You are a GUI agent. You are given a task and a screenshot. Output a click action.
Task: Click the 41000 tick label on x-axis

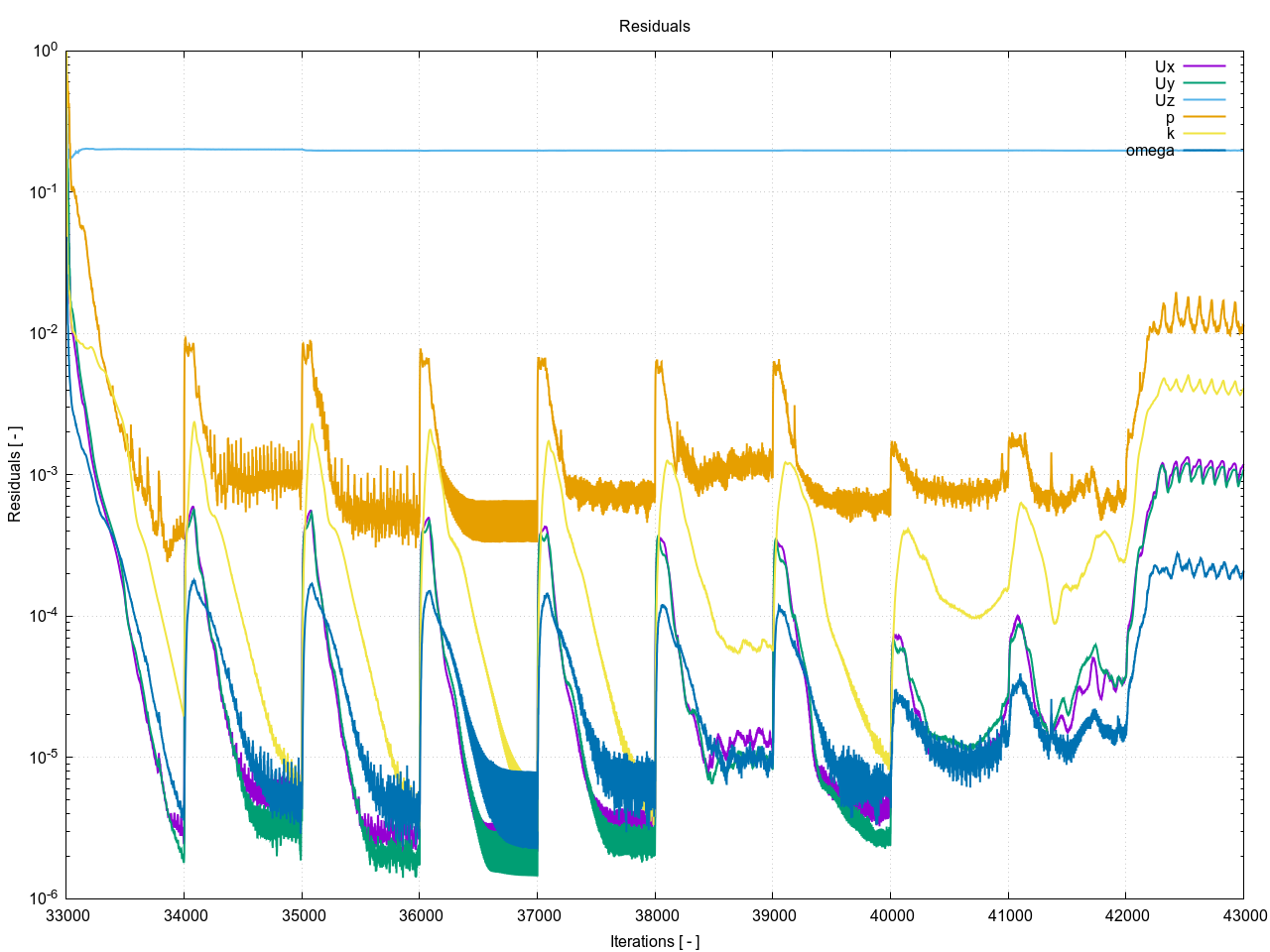(1008, 915)
